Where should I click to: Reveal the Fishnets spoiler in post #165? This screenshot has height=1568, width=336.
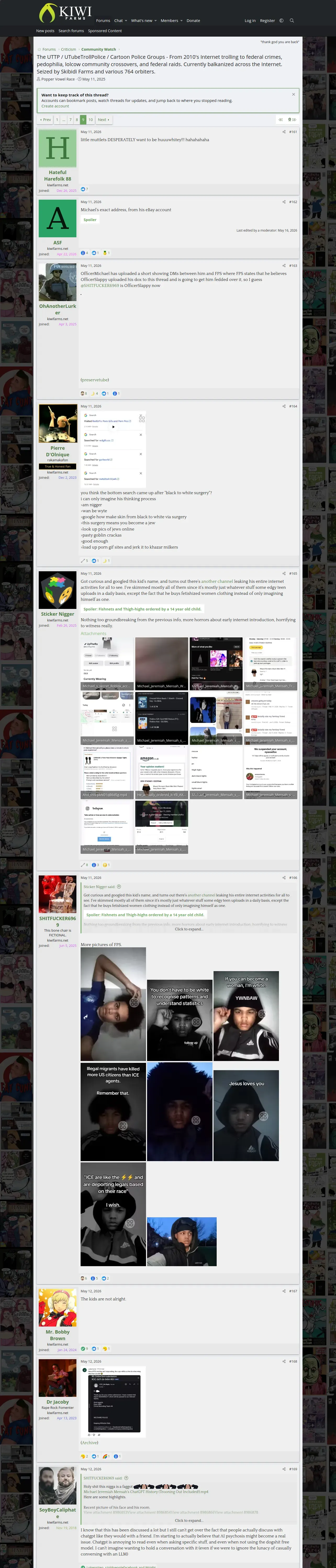[x=142, y=609]
